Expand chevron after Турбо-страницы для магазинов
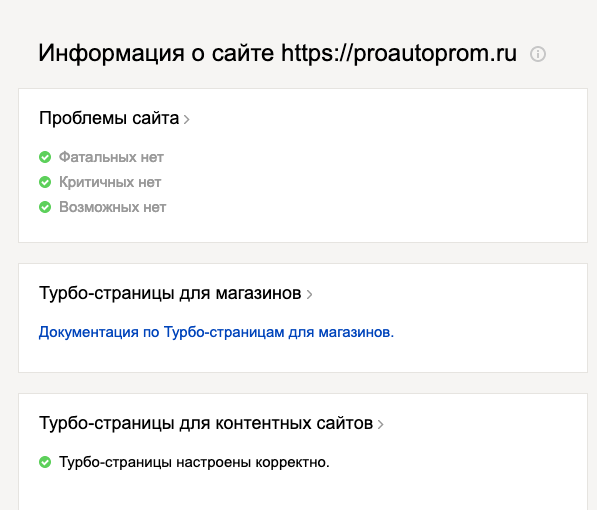Viewport: 597px width, 510px height. pos(309,294)
